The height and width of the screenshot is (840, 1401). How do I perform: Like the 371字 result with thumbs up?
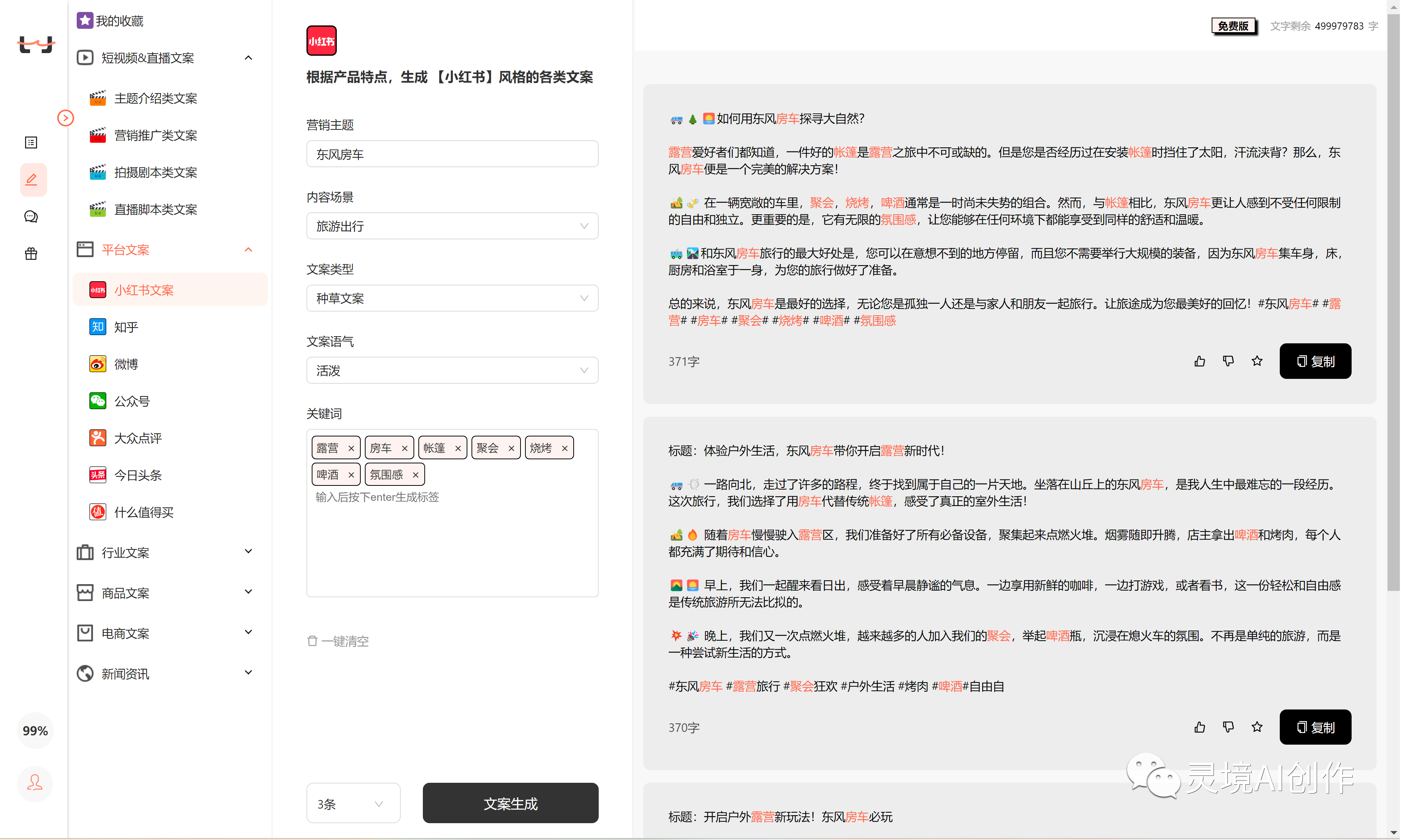click(x=1199, y=361)
